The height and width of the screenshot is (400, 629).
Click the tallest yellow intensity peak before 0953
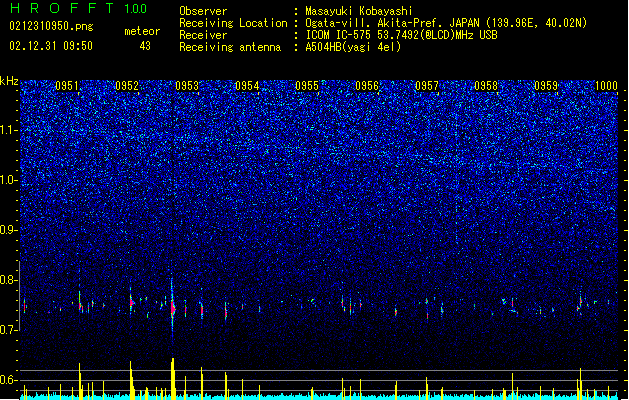tap(173, 379)
